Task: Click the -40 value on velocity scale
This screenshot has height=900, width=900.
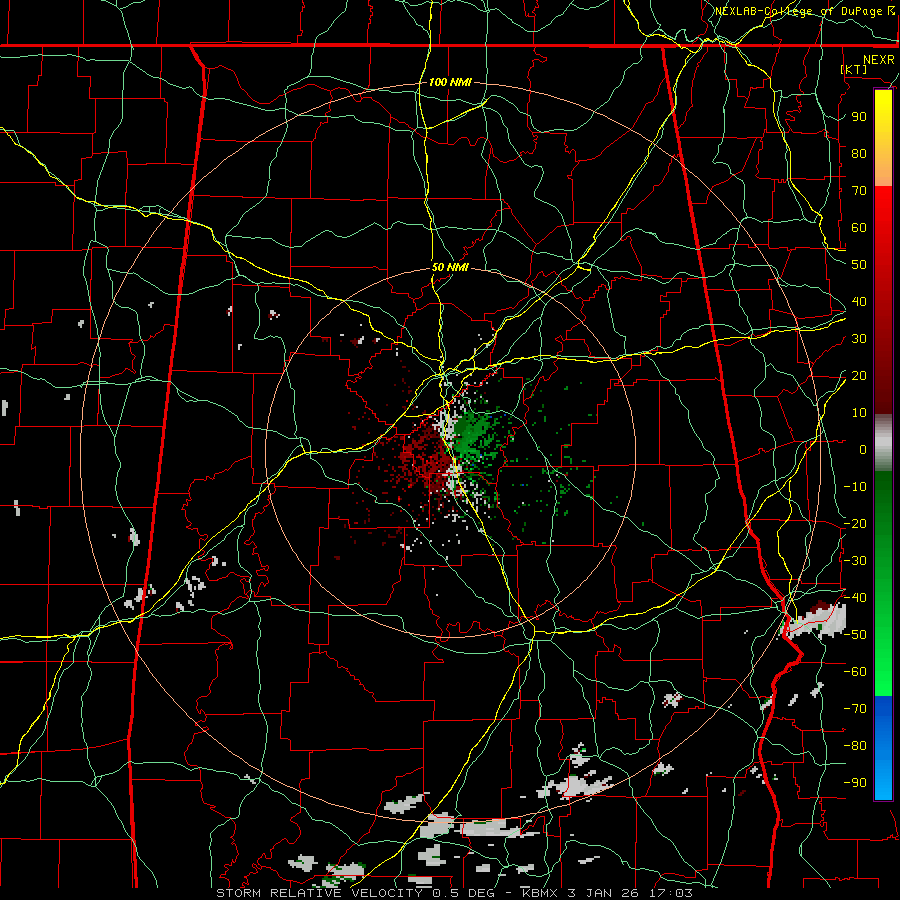Action: pyautogui.click(x=855, y=598)
